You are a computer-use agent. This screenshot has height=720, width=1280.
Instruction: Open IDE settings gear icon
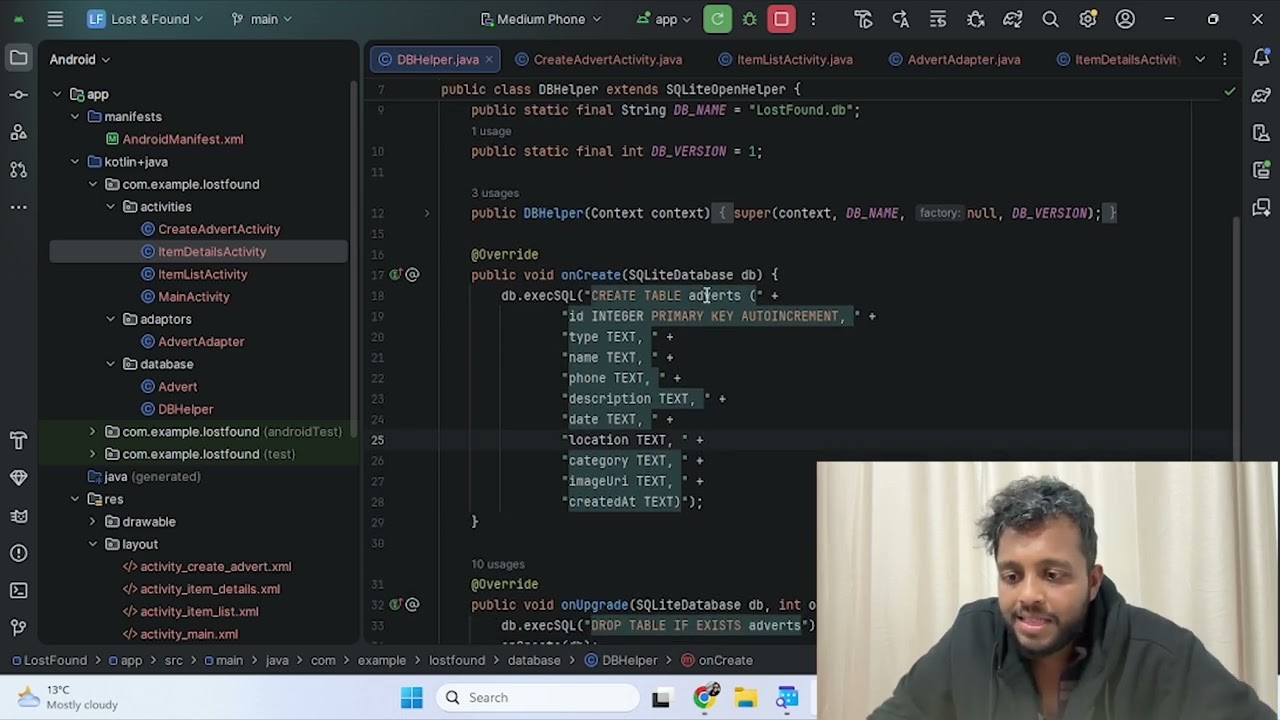point(1088,19)
